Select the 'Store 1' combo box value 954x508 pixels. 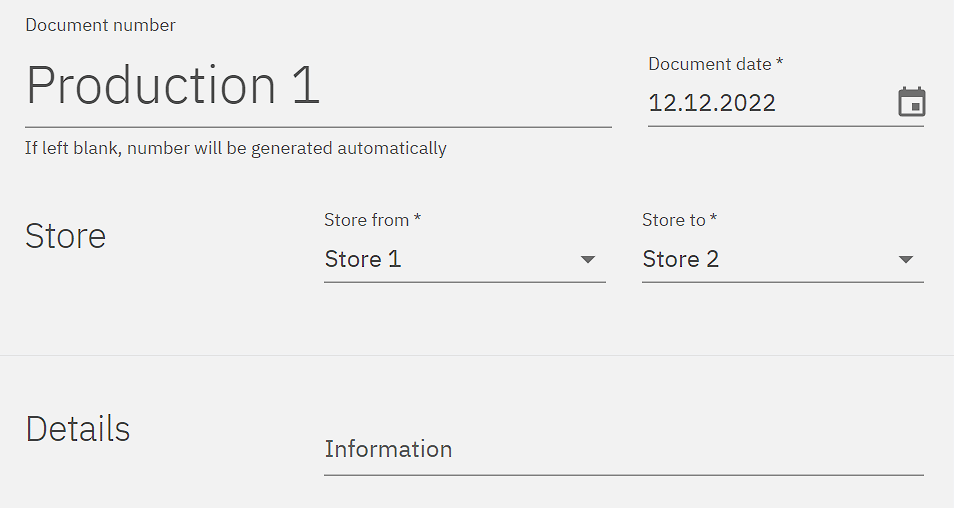point(363,260)
